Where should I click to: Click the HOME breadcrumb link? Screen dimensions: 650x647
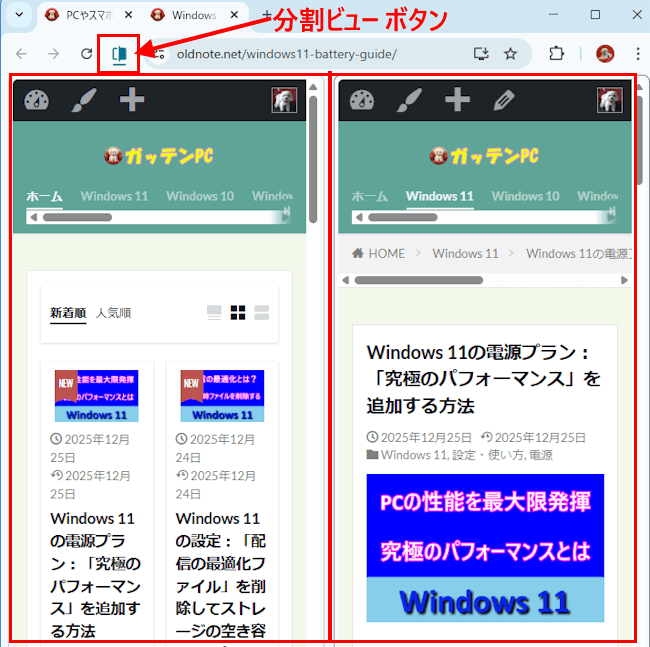click(x=378, y=253)
